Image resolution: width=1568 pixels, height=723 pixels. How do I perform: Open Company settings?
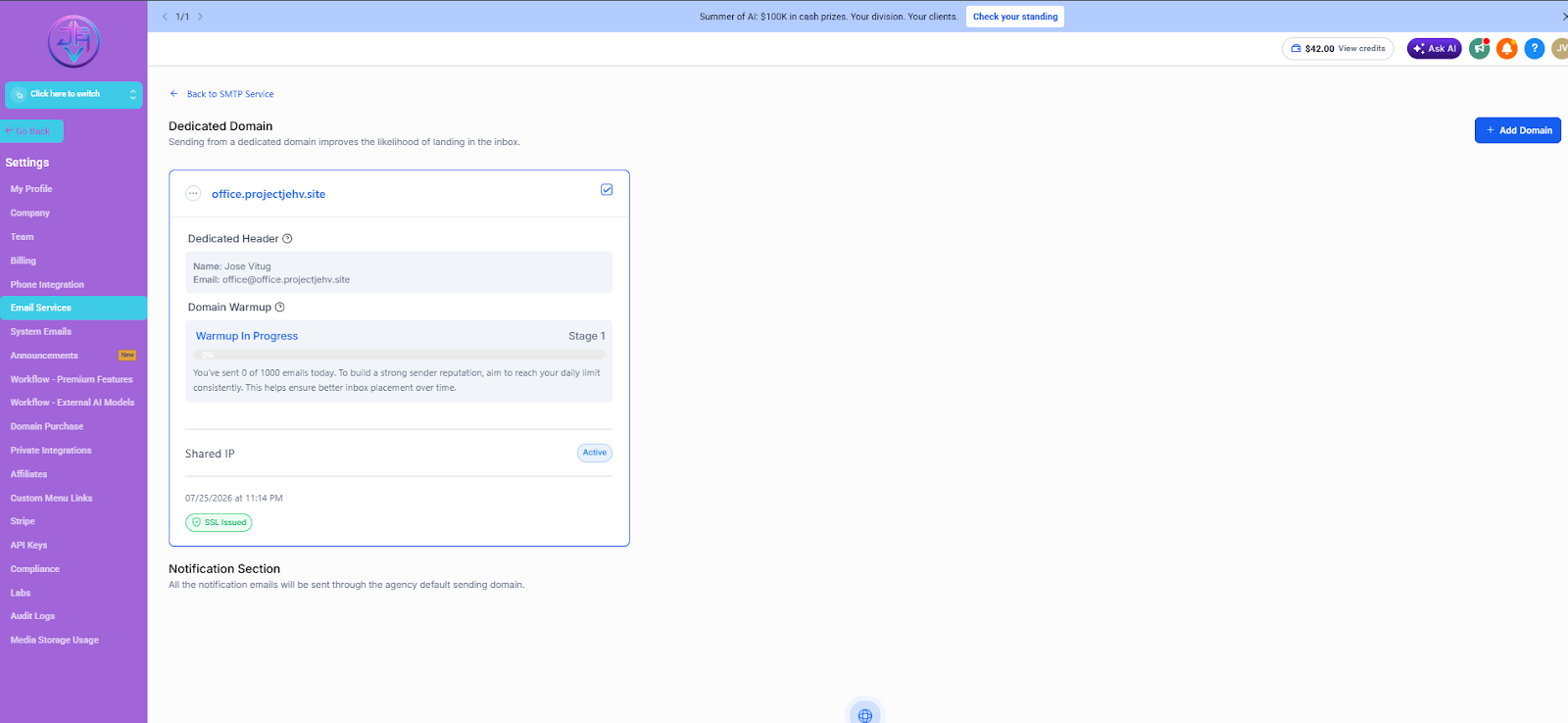[x=30, y=213]
